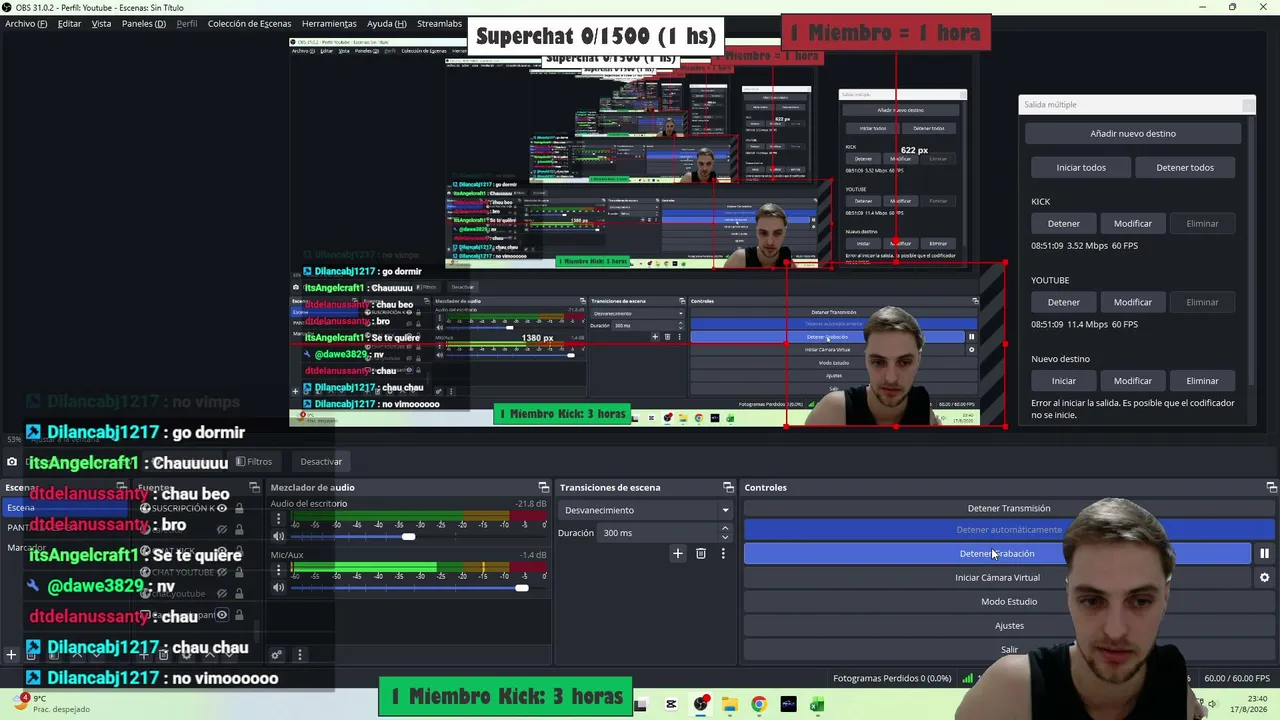Click Modificar for the YOUTUBE destination
This screenshot has width=1280, height=720.
point(1133,302)
